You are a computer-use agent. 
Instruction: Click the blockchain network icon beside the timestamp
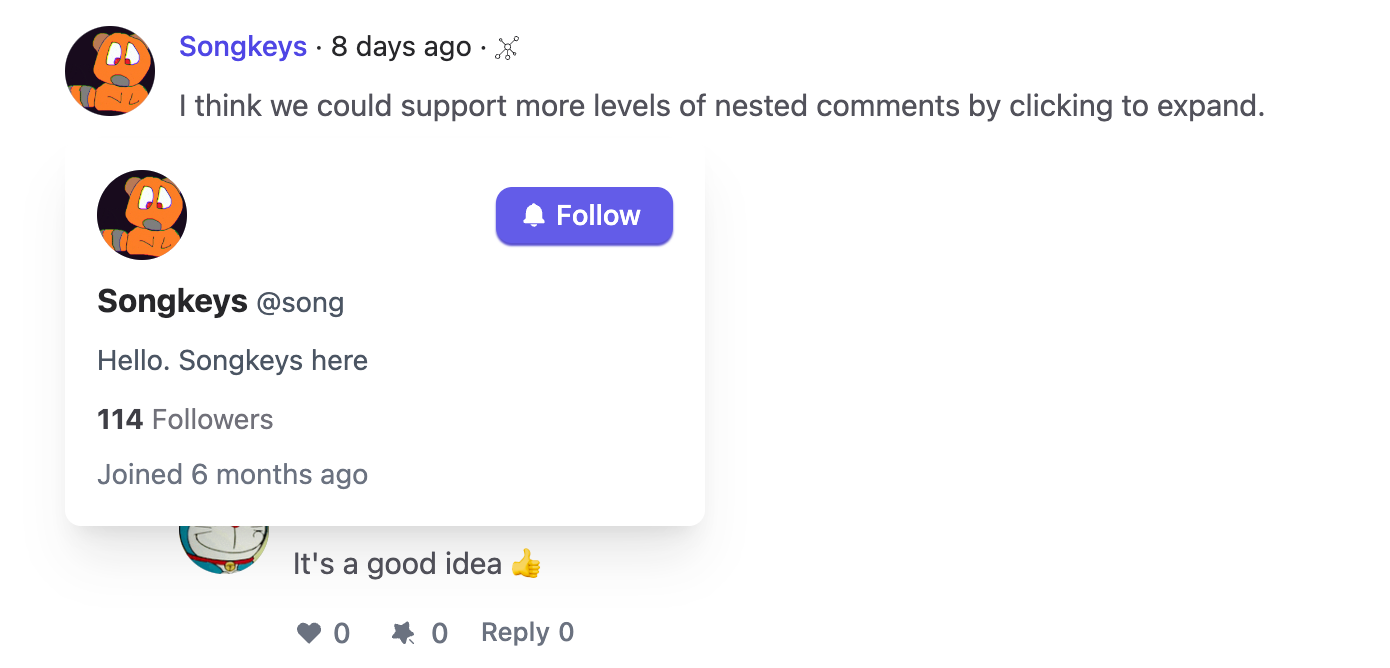[x=508, y=47]
